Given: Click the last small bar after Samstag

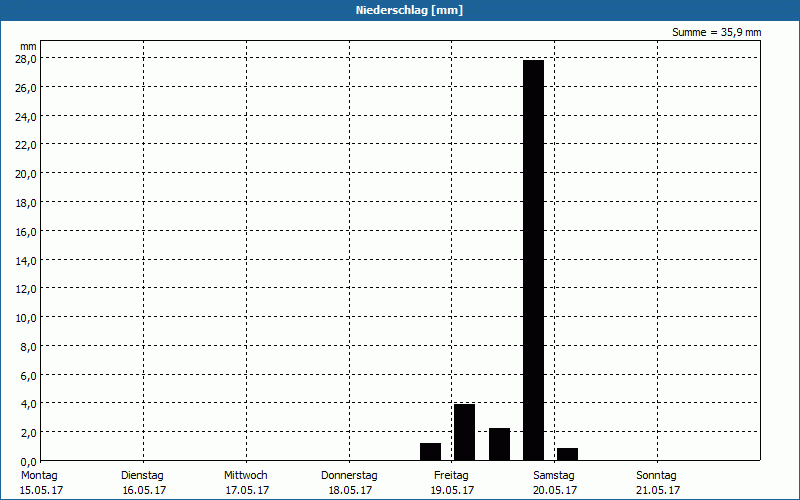Looking at the screenshot, I should coord(567,454).
